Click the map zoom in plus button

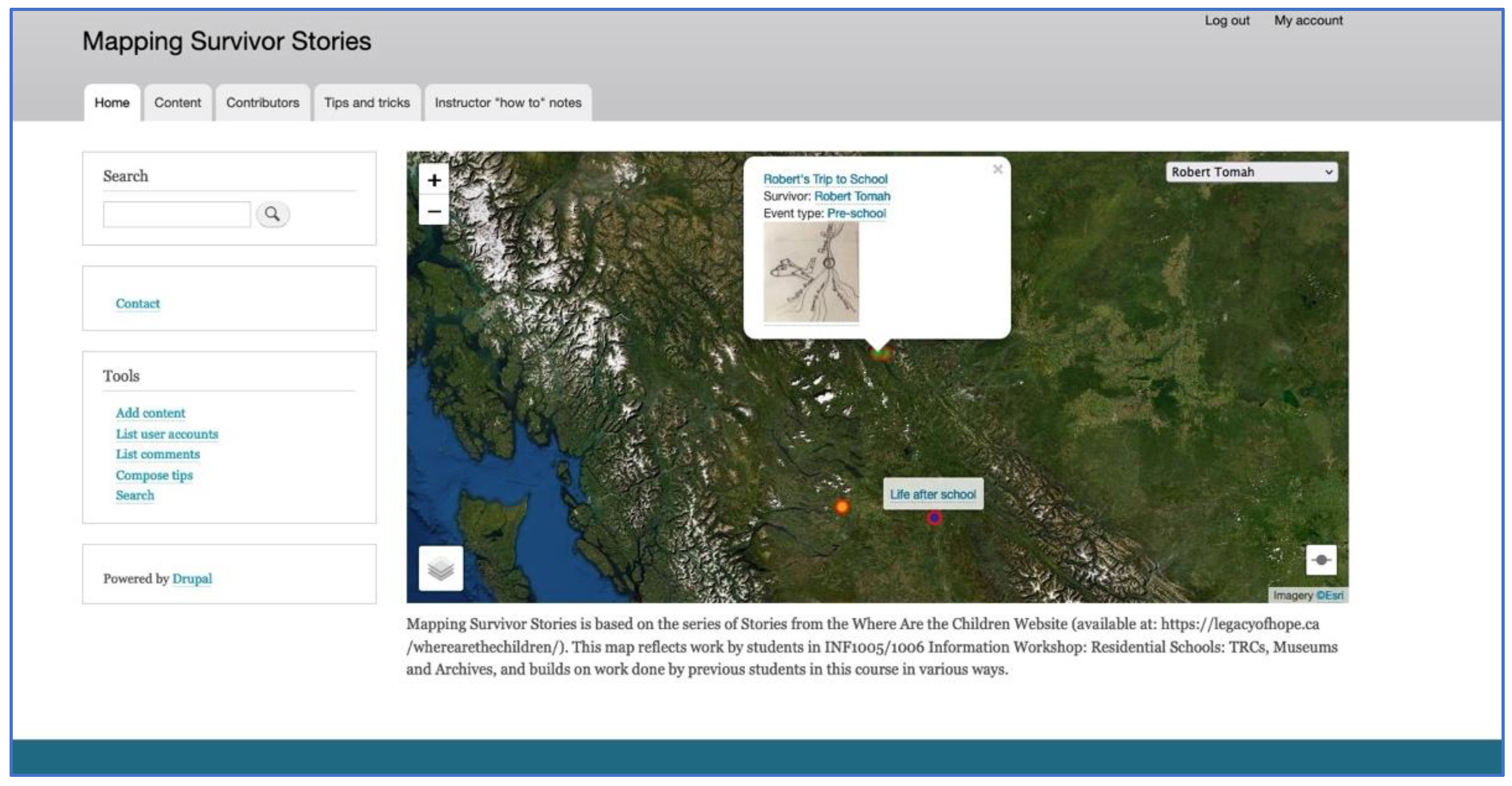pyautogui.click(x=434, y=180)
